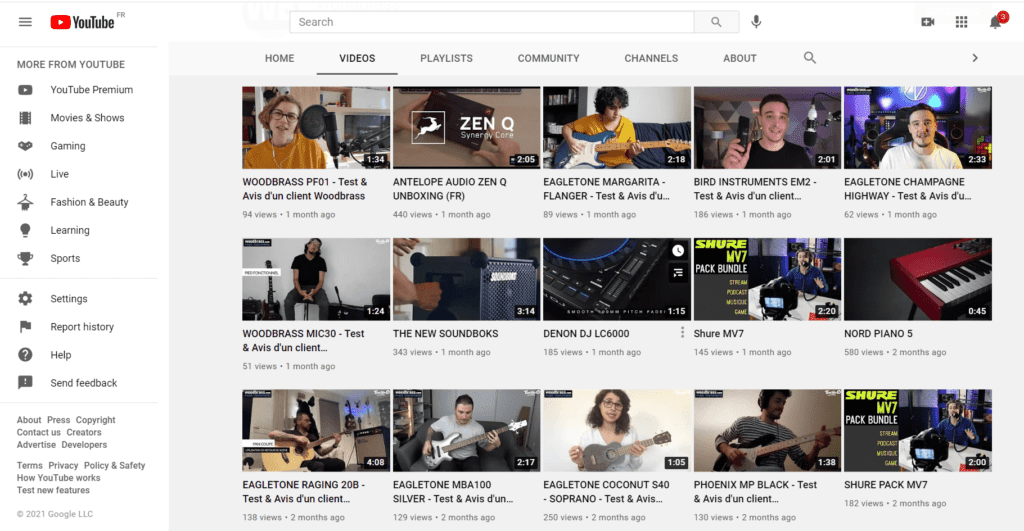The width and height of the screenshot is (1024, 531).
Task: Open the Privacy footer link
Action: [63, 466]
